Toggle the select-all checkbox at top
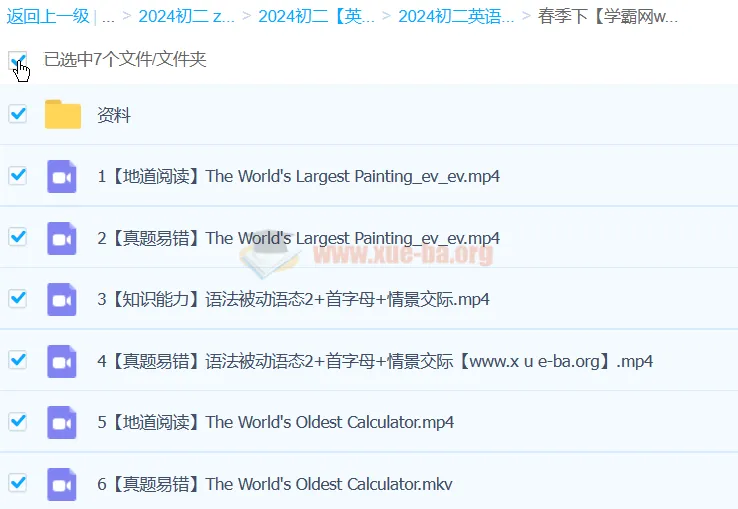The image size is (738, 509). (17, 60)
